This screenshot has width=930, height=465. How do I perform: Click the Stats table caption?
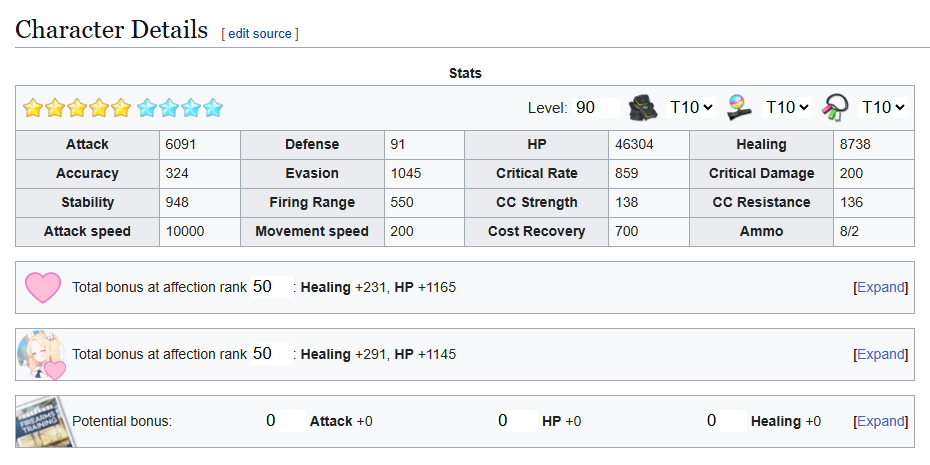(x=465, y=74)
